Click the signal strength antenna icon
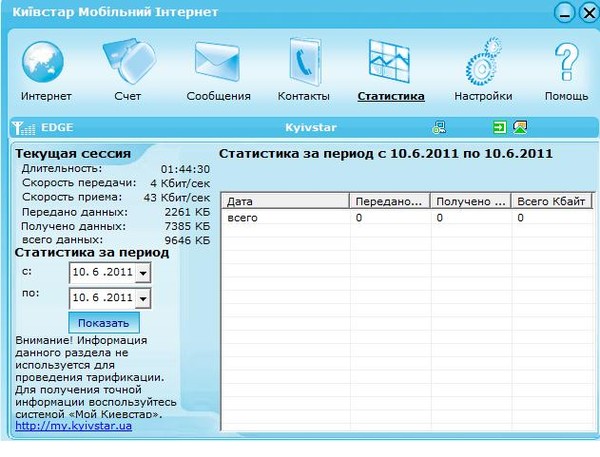Viewport: 600px width, 457px height. [23, 128]
